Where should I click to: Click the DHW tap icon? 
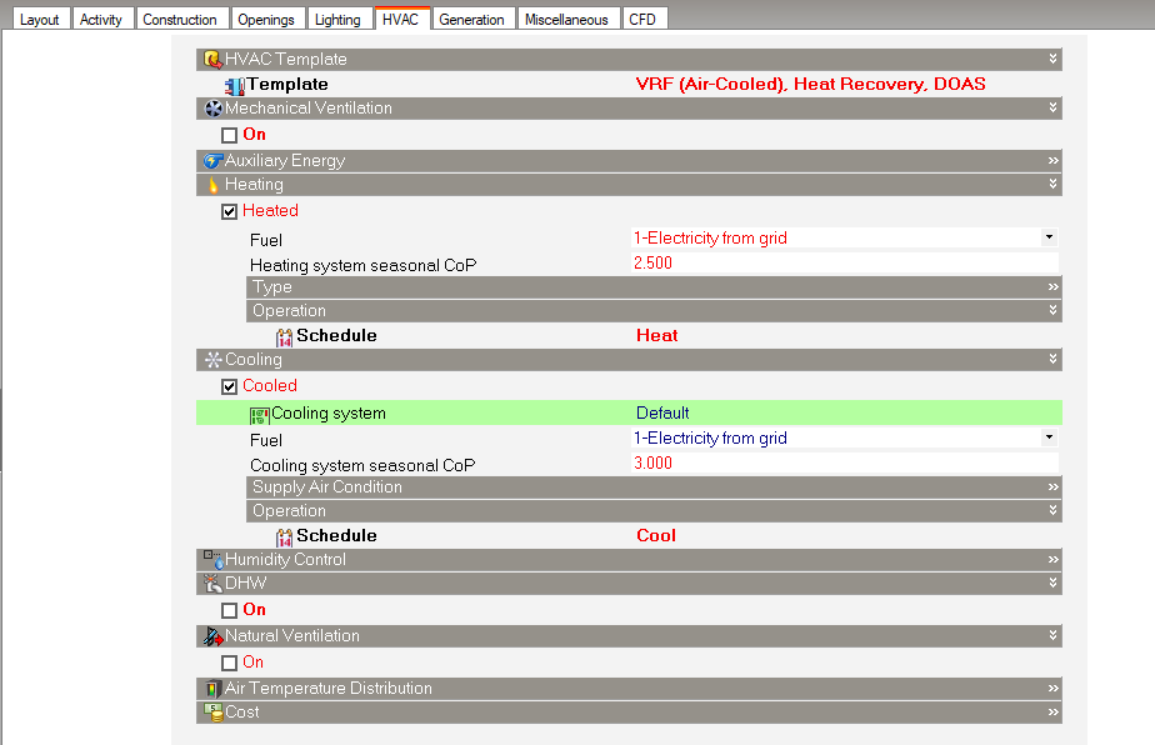(x=213, y=583)
